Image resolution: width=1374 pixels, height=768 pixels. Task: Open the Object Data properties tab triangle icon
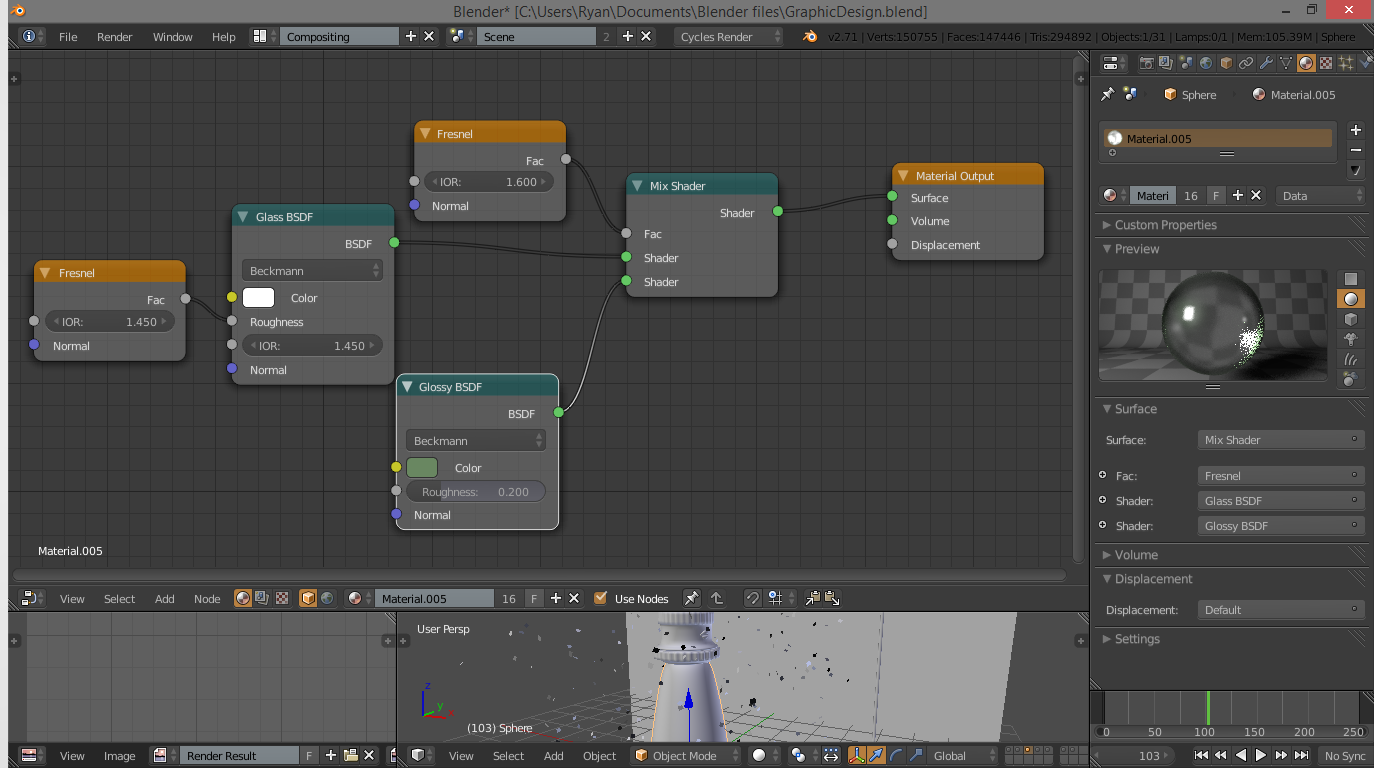[1286, 63]
